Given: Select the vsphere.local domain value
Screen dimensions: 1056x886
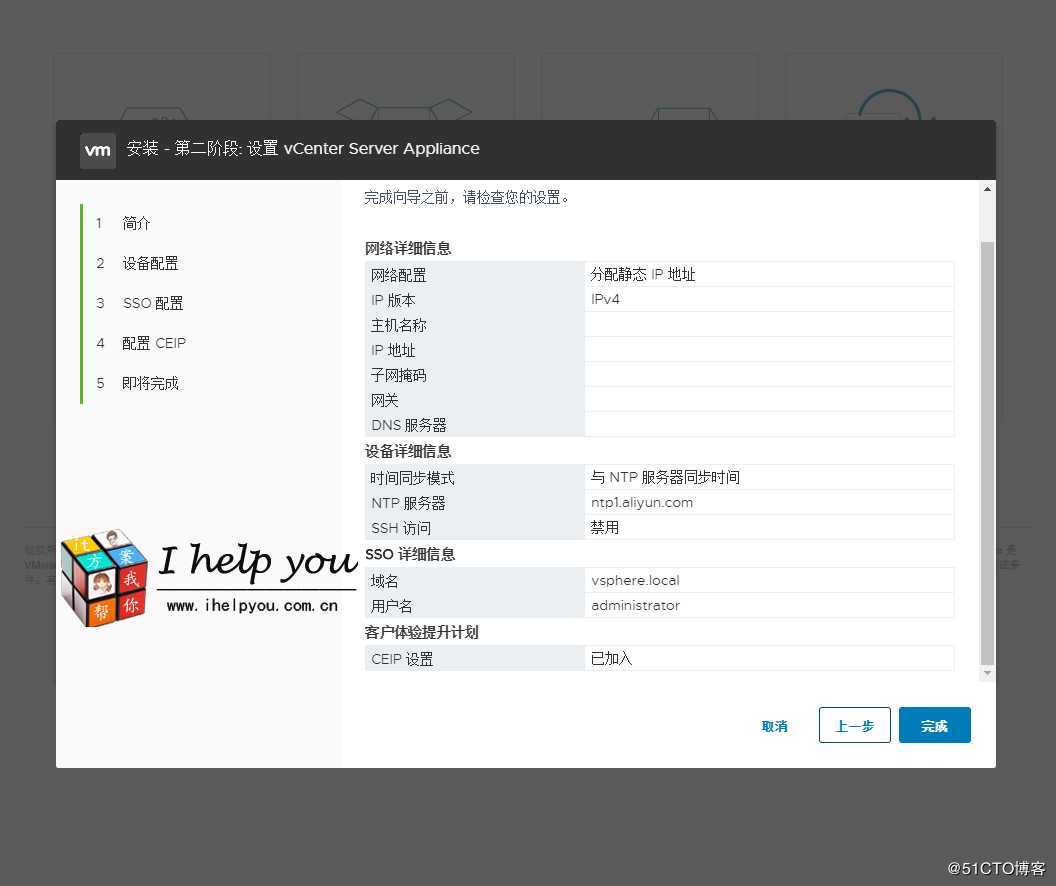Looking at the screenshot, I should click(x=635, y=580).
